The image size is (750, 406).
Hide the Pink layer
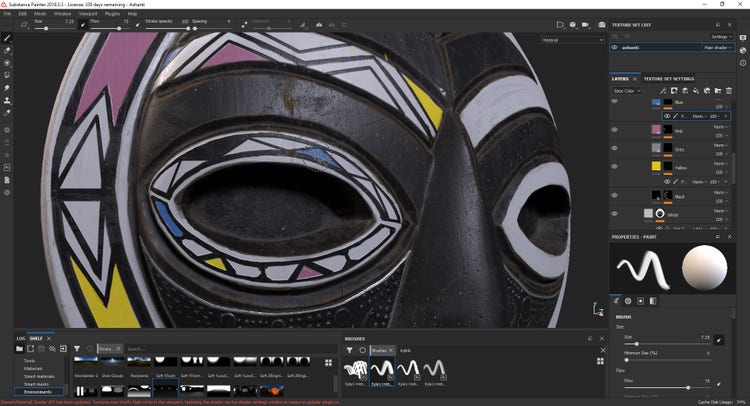615,130
